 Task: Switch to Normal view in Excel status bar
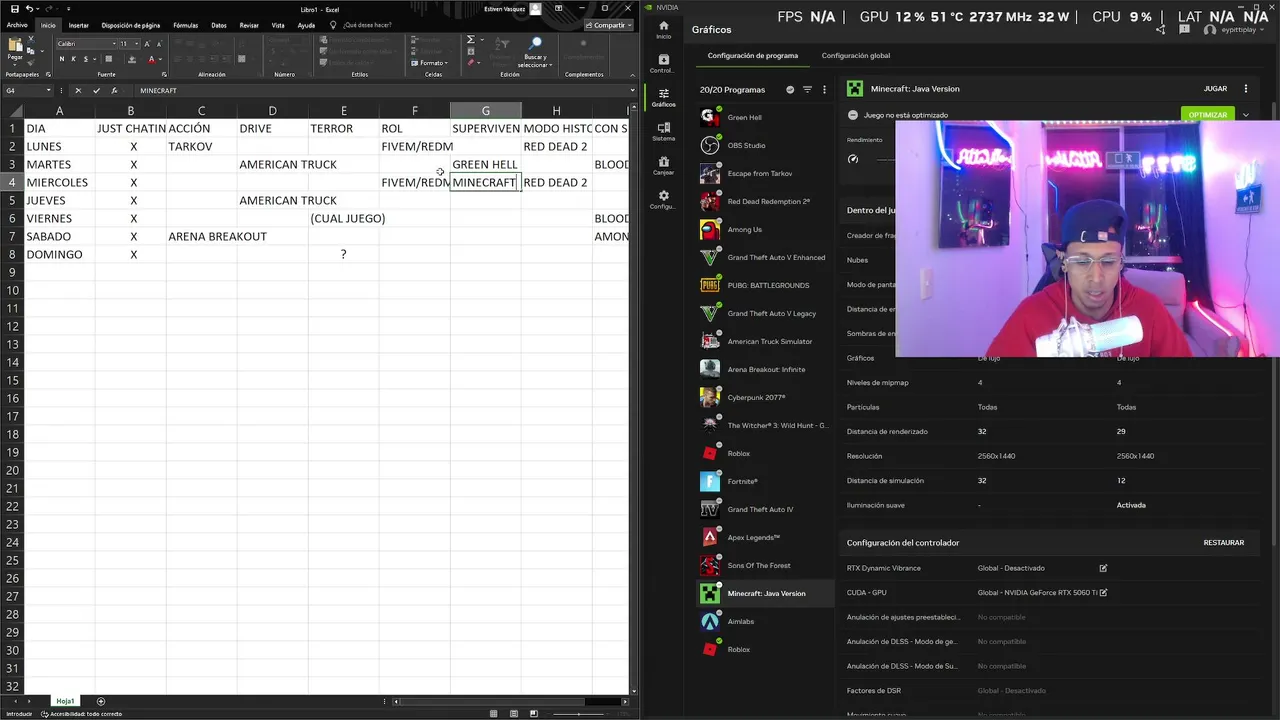493,714
